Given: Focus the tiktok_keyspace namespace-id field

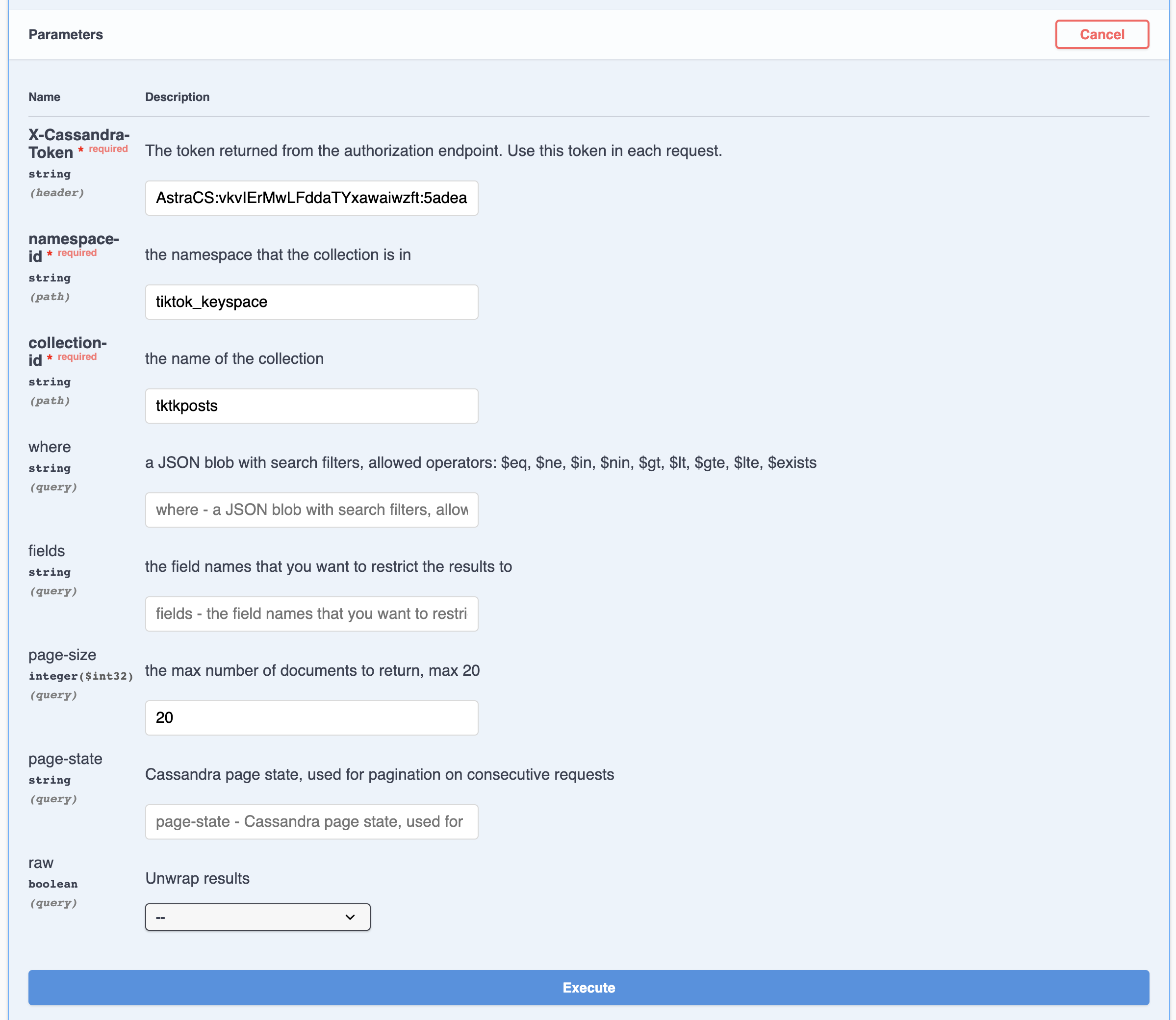Looking at the screenshot, I should point(311,302).
